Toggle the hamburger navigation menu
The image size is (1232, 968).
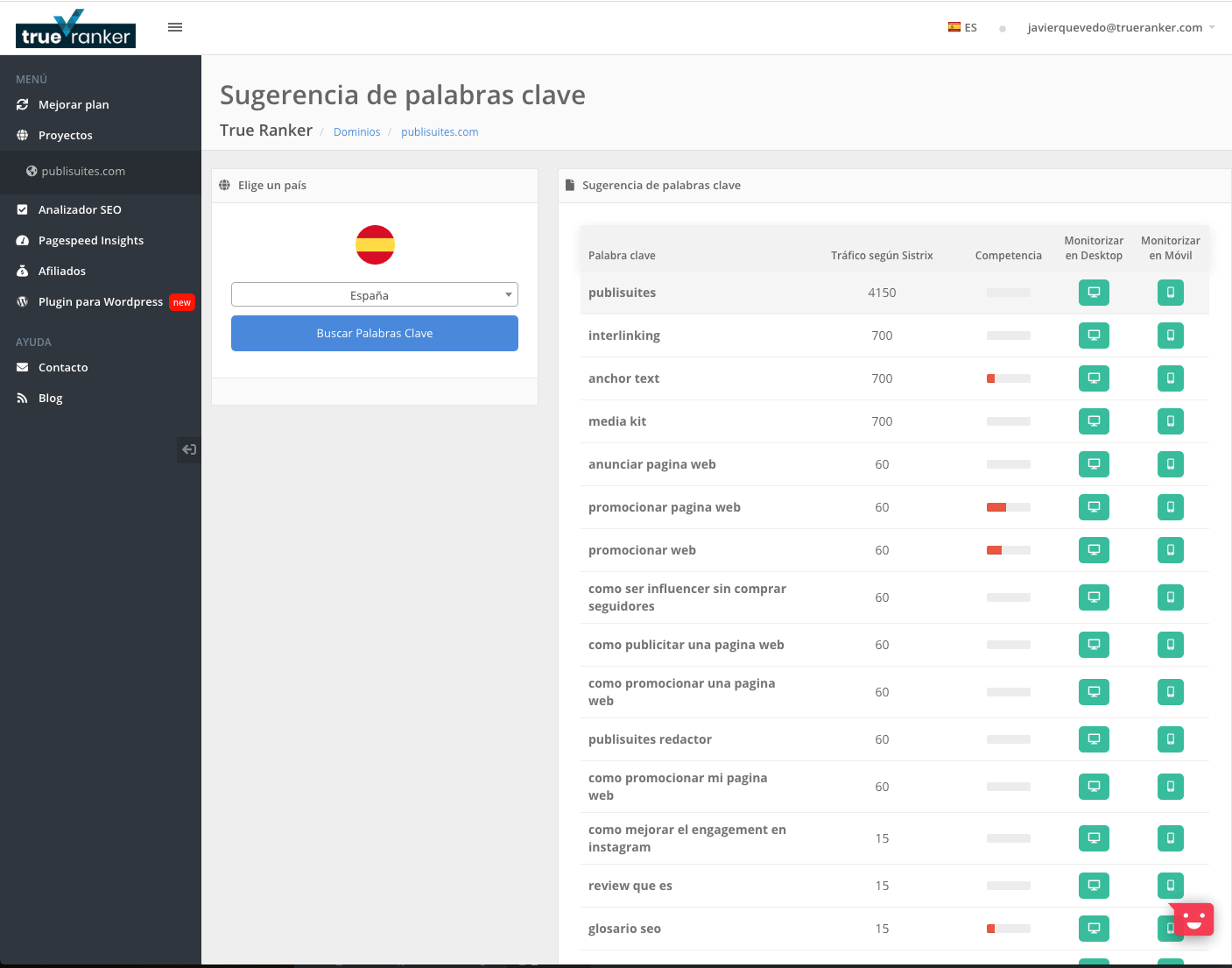(x=174, y=27)
